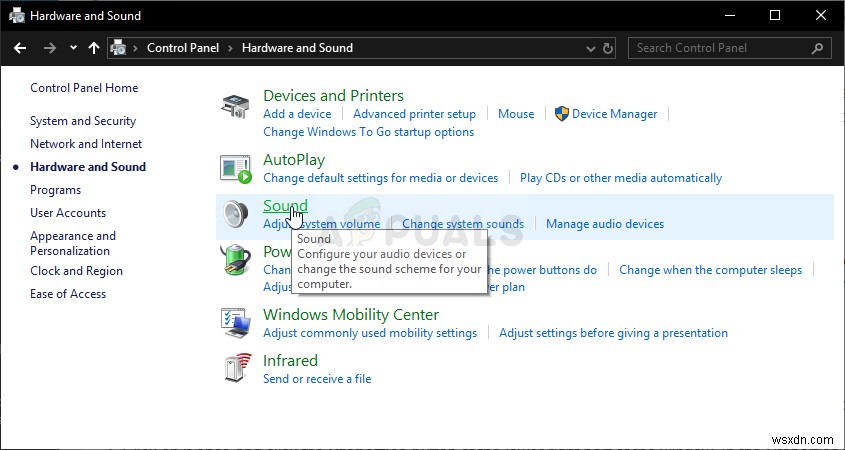Open the Power Options battery icon
Screen dimensions: 845x450
[235, 262]
